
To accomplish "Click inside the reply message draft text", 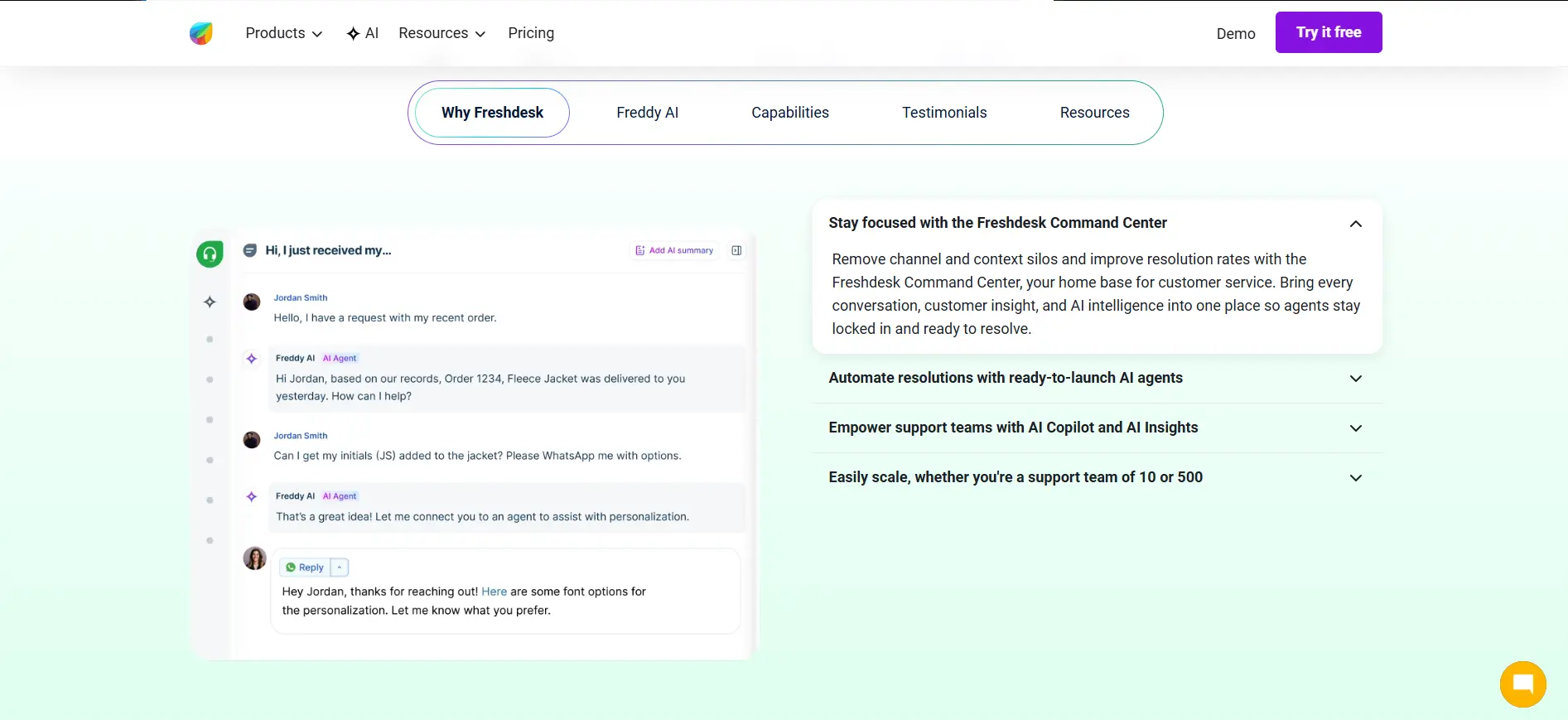I will click(x=464, y=601).
